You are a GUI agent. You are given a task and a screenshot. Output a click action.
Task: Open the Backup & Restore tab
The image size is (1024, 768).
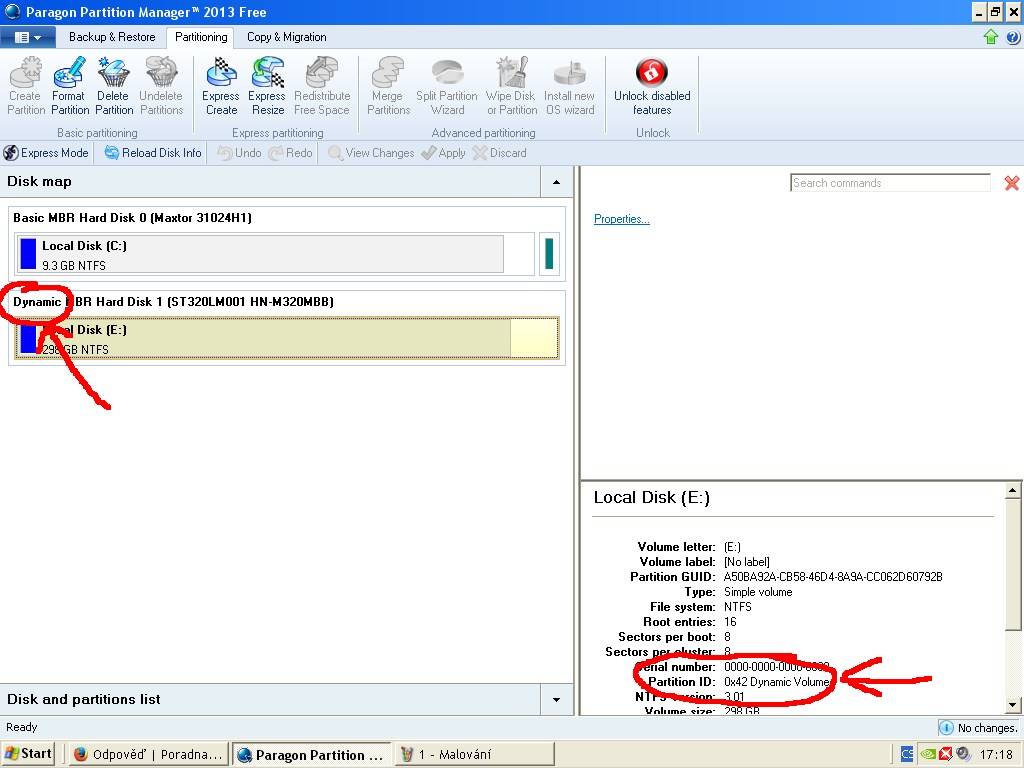112,37
